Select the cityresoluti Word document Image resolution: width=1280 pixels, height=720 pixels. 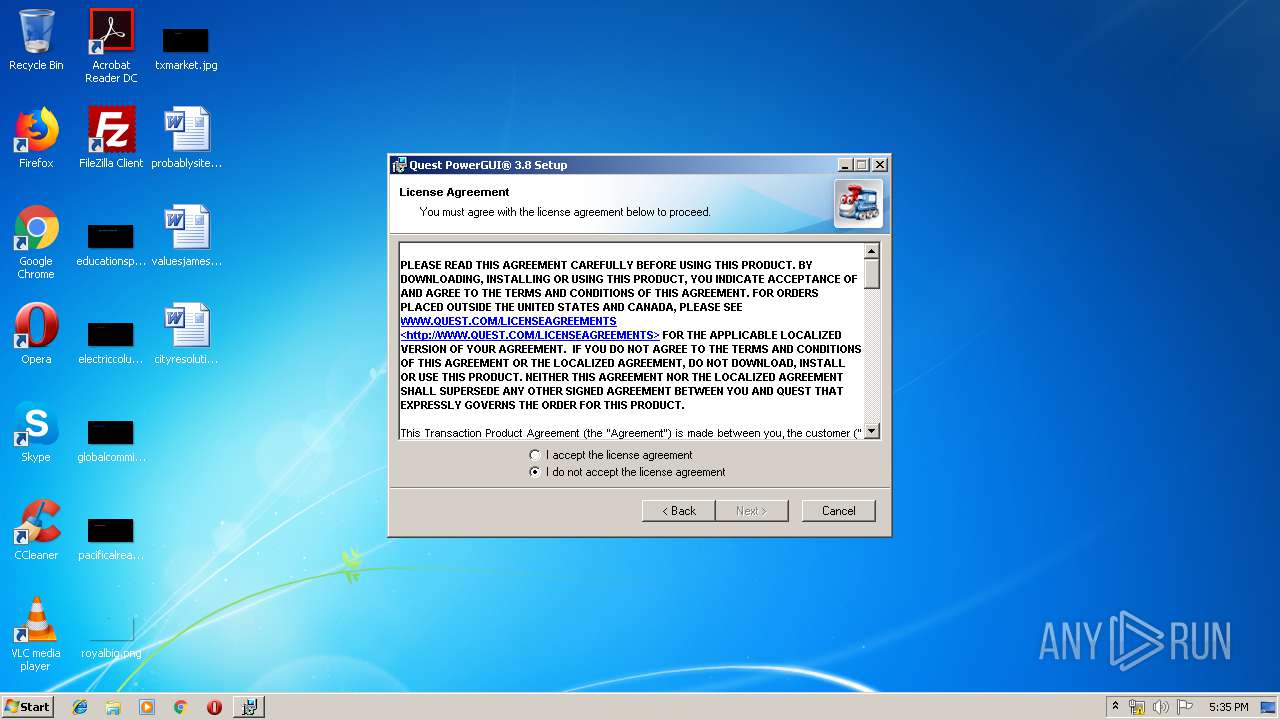(187, 334)
